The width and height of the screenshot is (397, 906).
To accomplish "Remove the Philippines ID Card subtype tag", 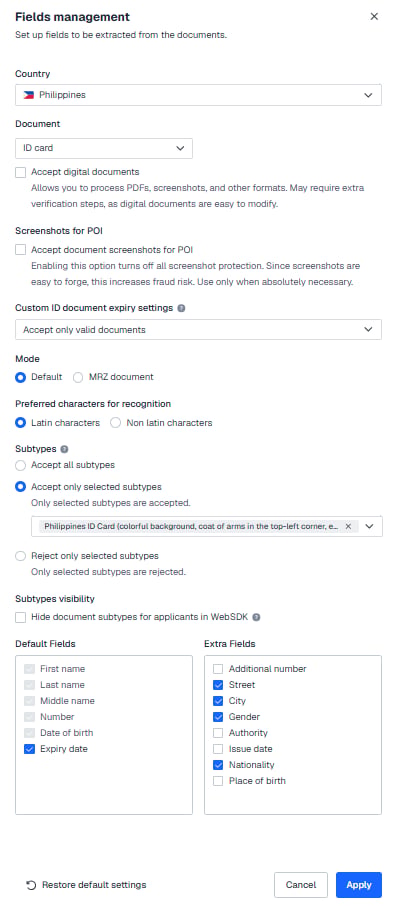I will click(348, 526).
